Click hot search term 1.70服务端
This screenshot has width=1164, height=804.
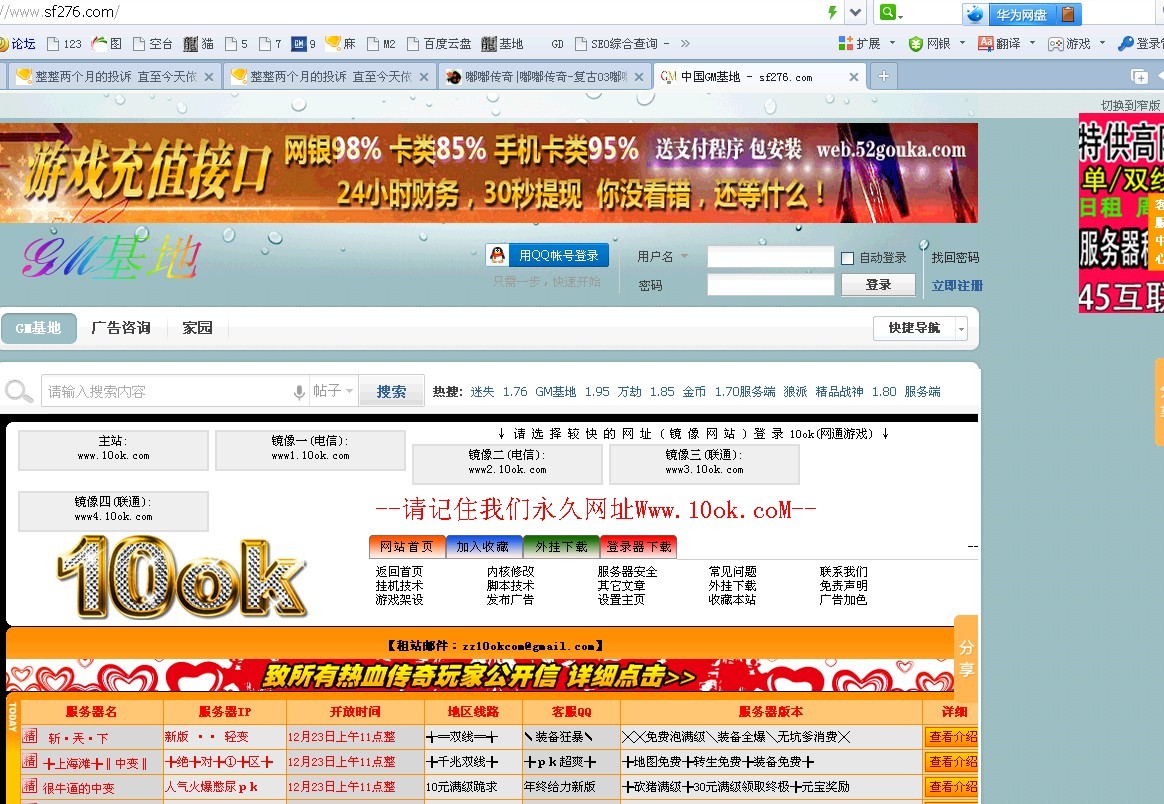point(745,392)
